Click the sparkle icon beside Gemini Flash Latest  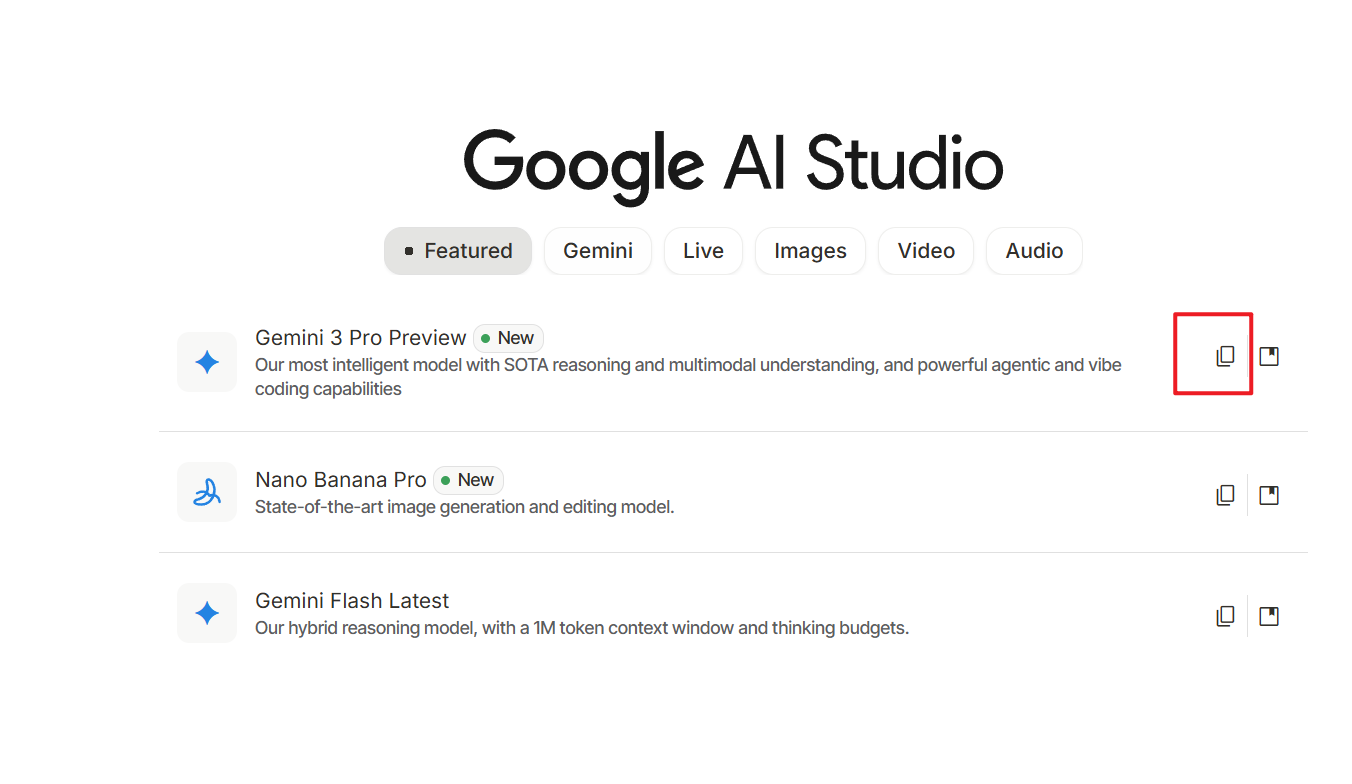(207, 613)
